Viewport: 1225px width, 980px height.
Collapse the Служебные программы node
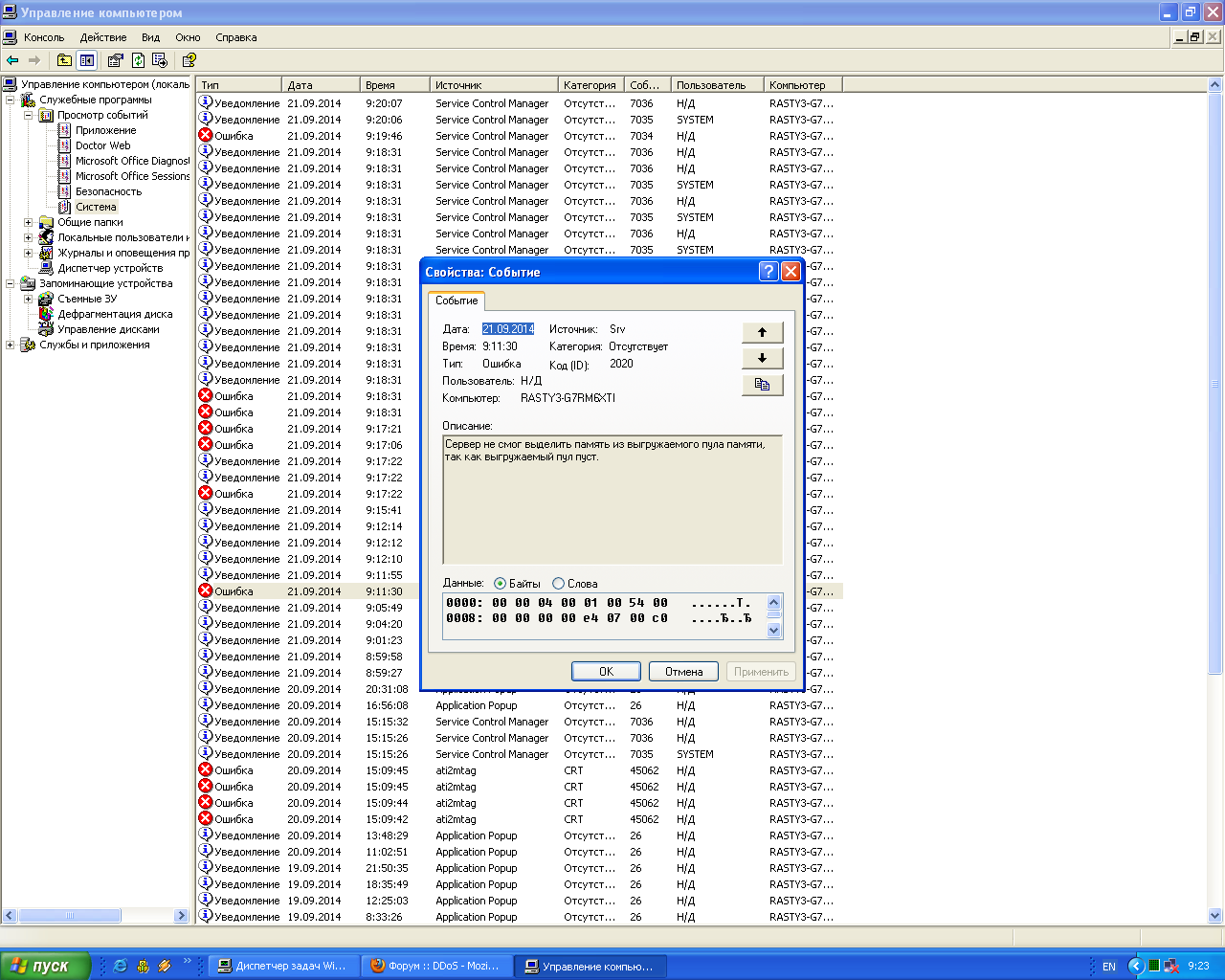click(11, 100)
